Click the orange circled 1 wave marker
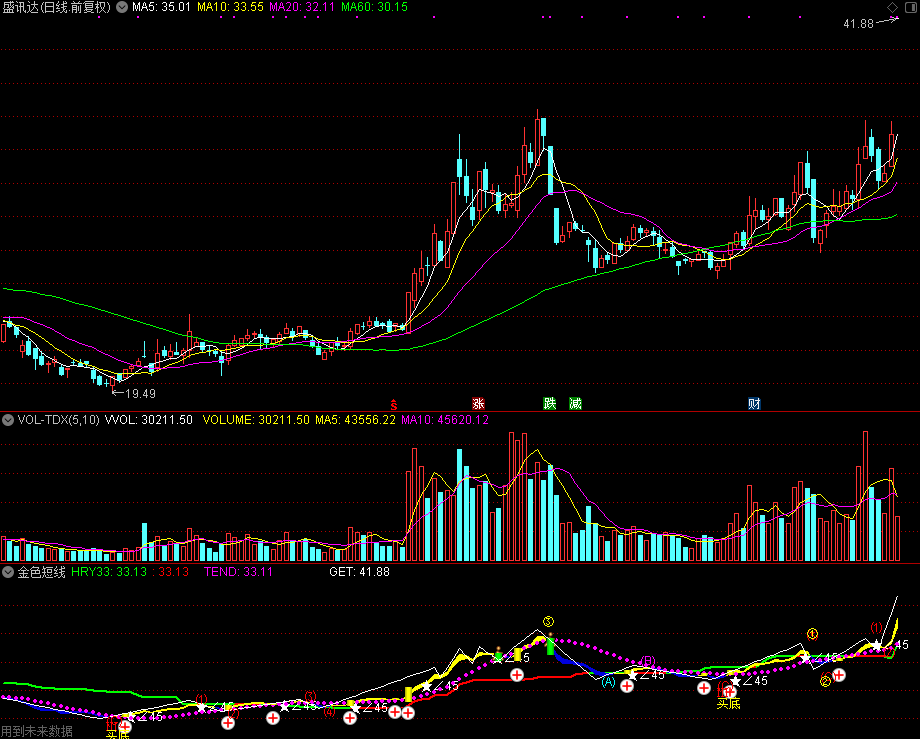 pyautogui.click(x=812, y=634)
